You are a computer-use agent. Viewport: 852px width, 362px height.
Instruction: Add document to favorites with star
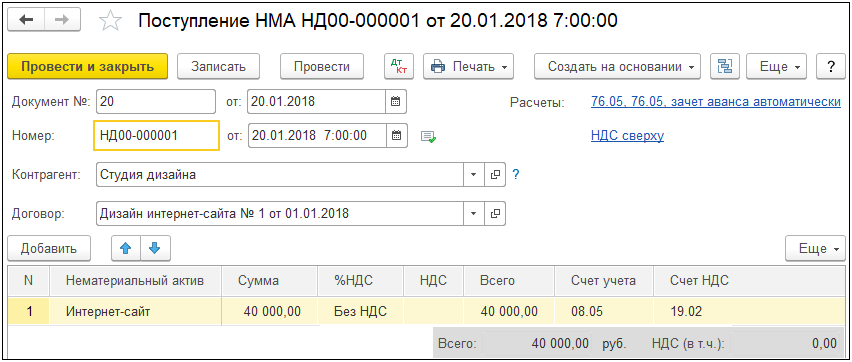tap(110, 21)
